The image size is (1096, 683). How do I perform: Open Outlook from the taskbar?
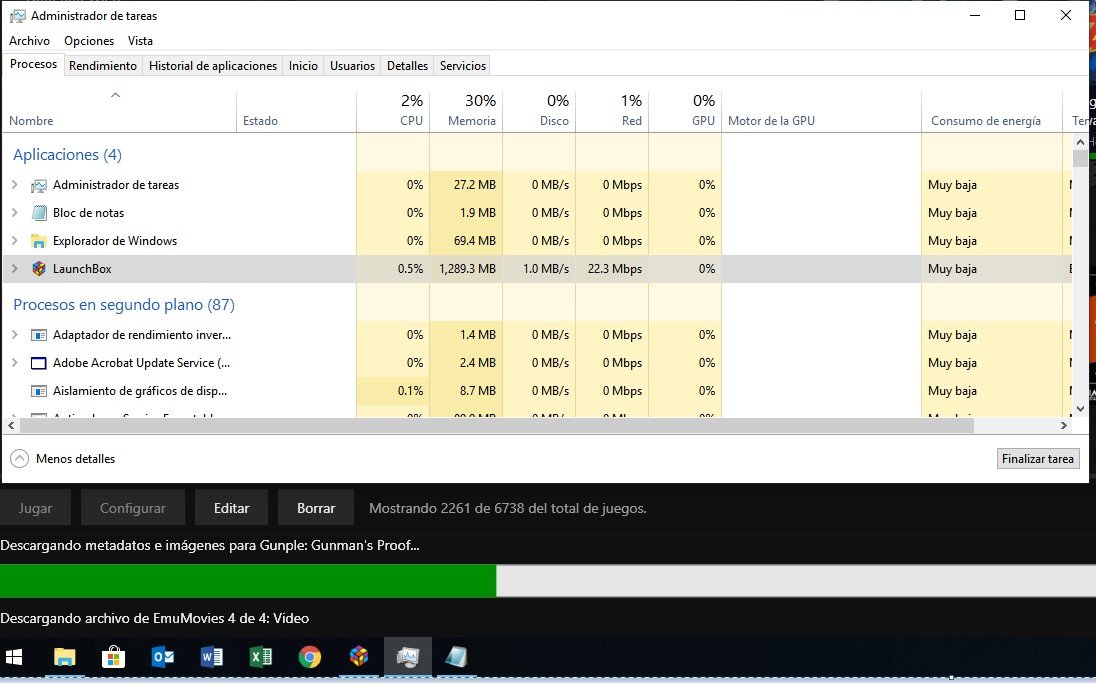[162, 657]
